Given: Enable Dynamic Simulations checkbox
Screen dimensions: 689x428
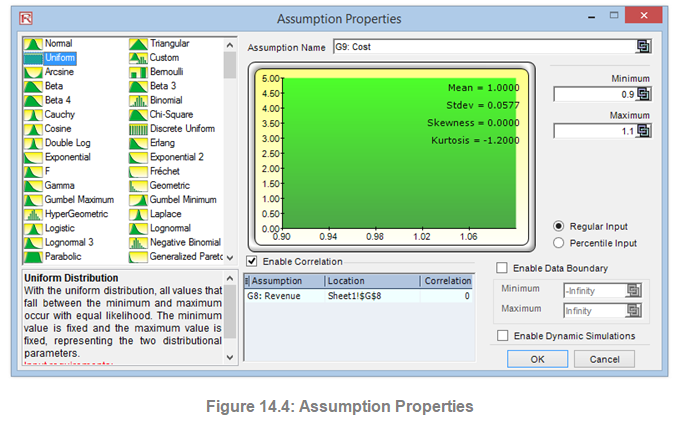Looking at the screenshot, I should click(502, 336).
